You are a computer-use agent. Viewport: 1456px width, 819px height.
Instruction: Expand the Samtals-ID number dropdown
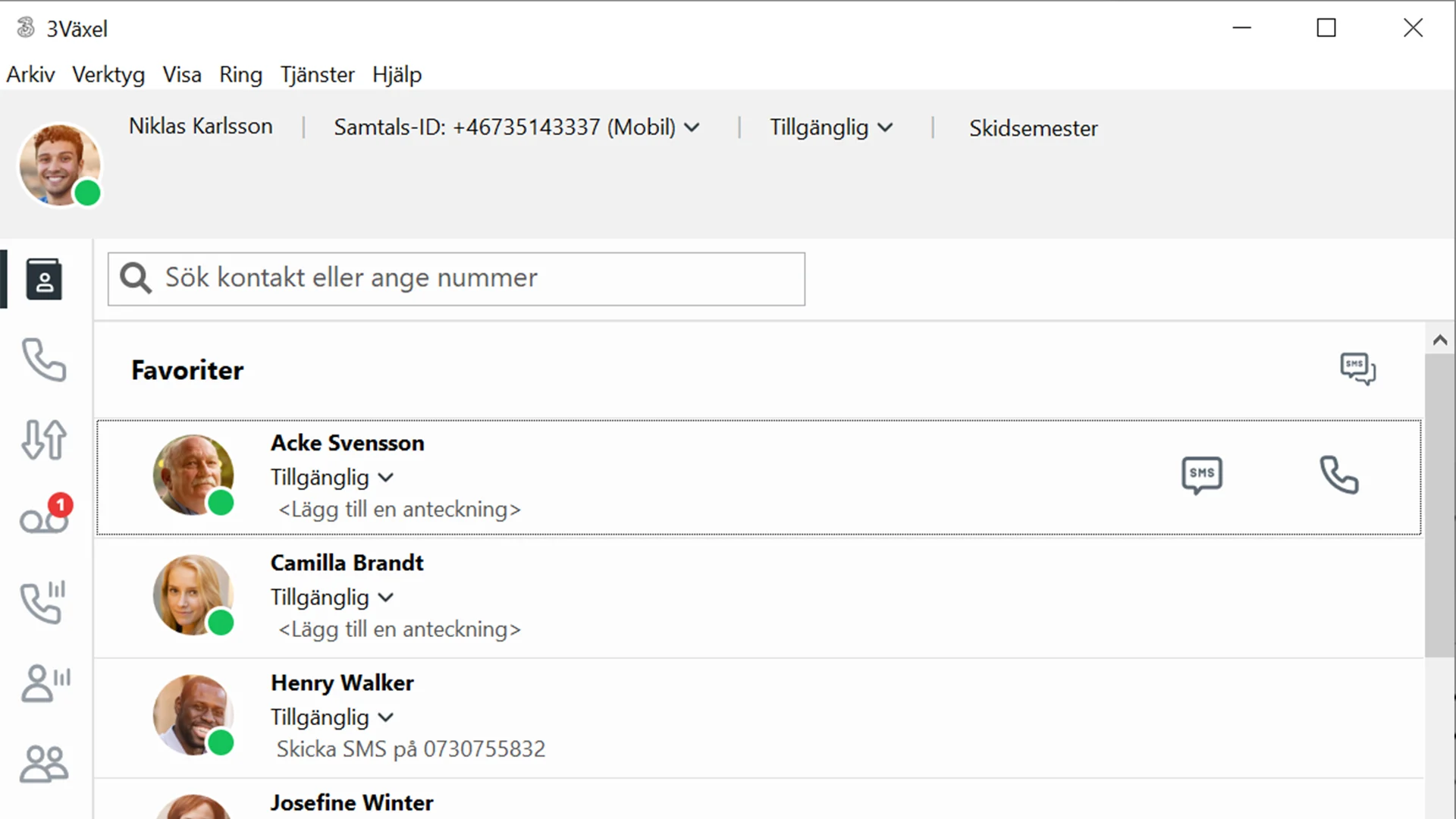click(692, 127)
